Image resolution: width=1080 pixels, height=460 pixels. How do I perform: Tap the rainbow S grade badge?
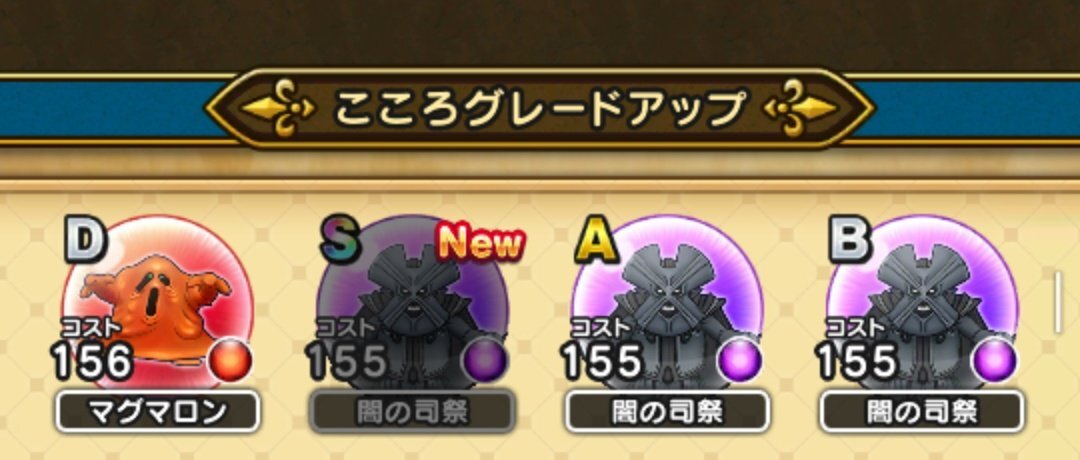(341, 241)
